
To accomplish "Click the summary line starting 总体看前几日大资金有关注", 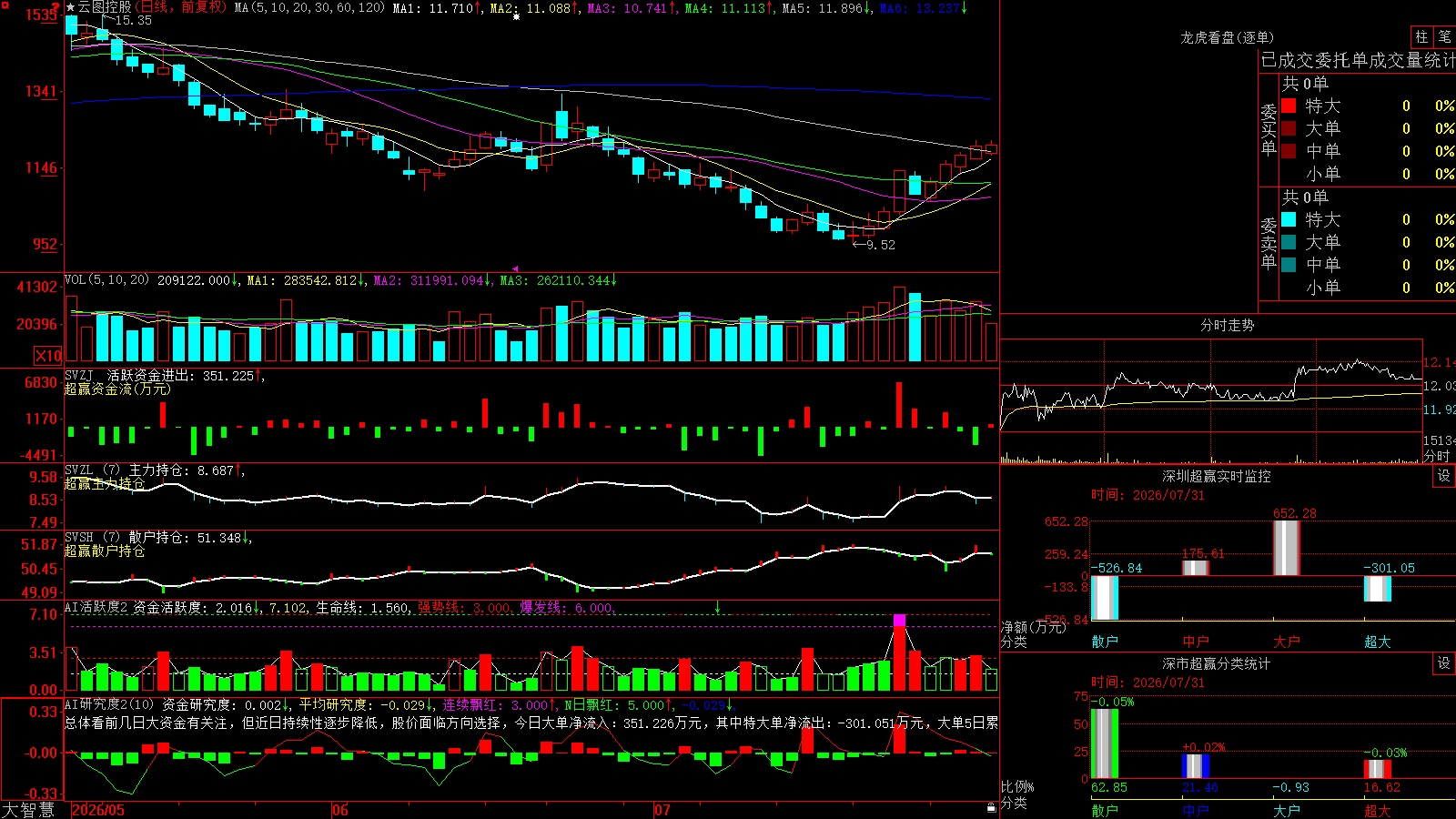I will click(531, 723).
